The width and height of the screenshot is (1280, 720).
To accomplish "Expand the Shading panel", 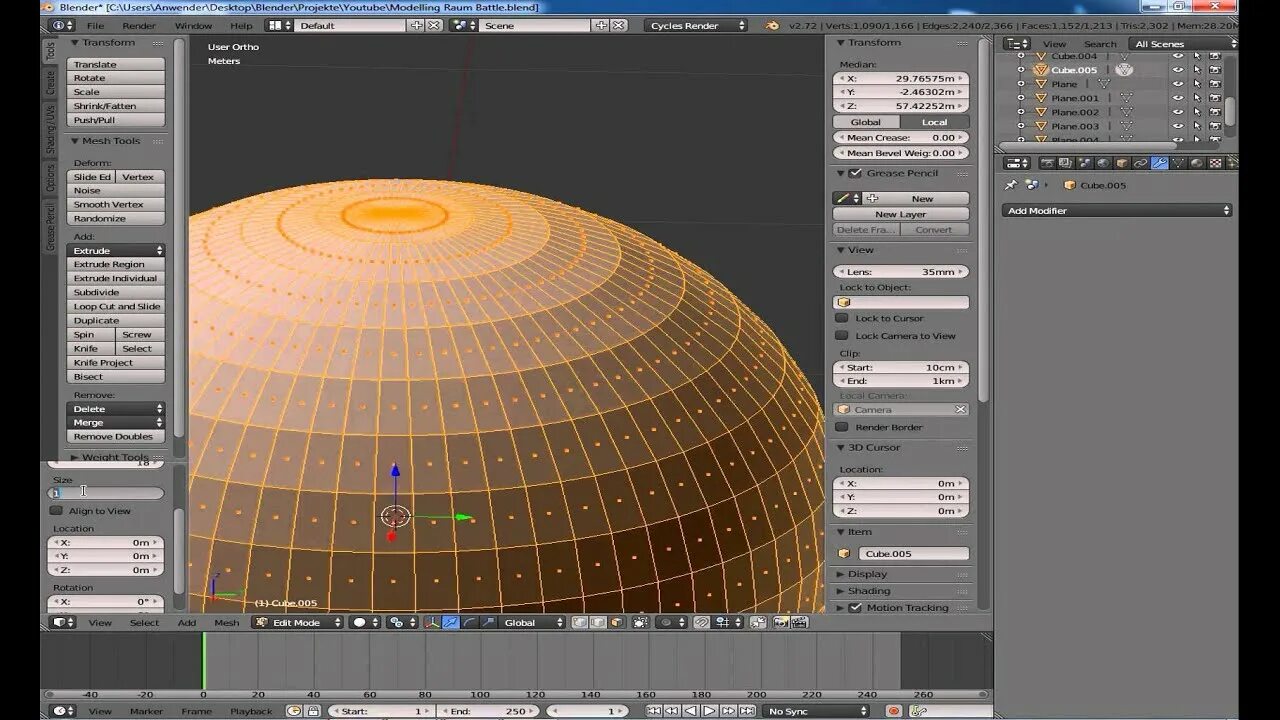I will coord(868,591).
